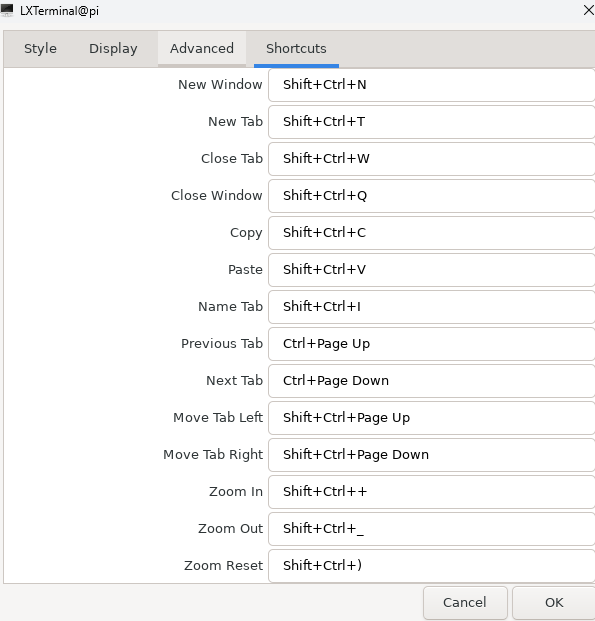Focus the Close Tab shortcut field

431,159
